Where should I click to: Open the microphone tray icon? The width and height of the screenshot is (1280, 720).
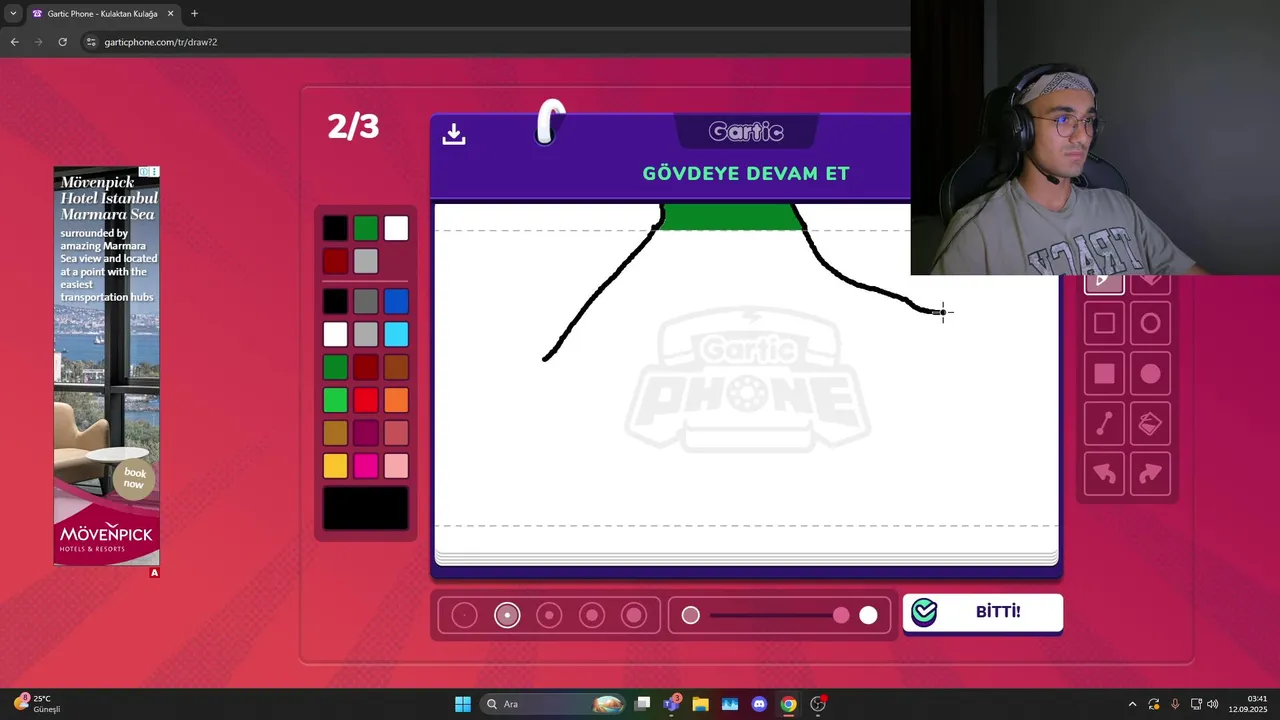[1175, 704]
